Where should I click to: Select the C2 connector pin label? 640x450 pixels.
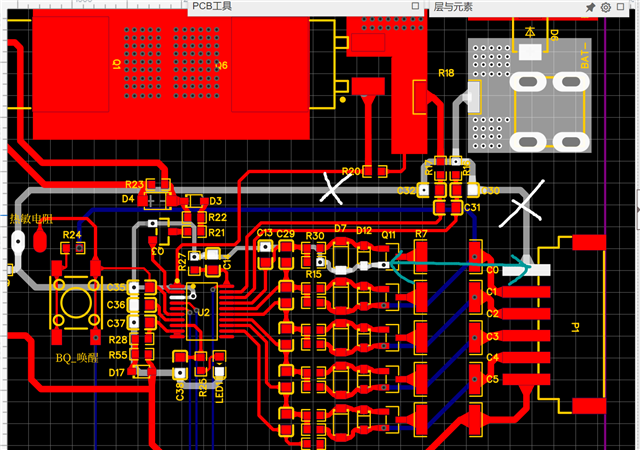[492, 313]
